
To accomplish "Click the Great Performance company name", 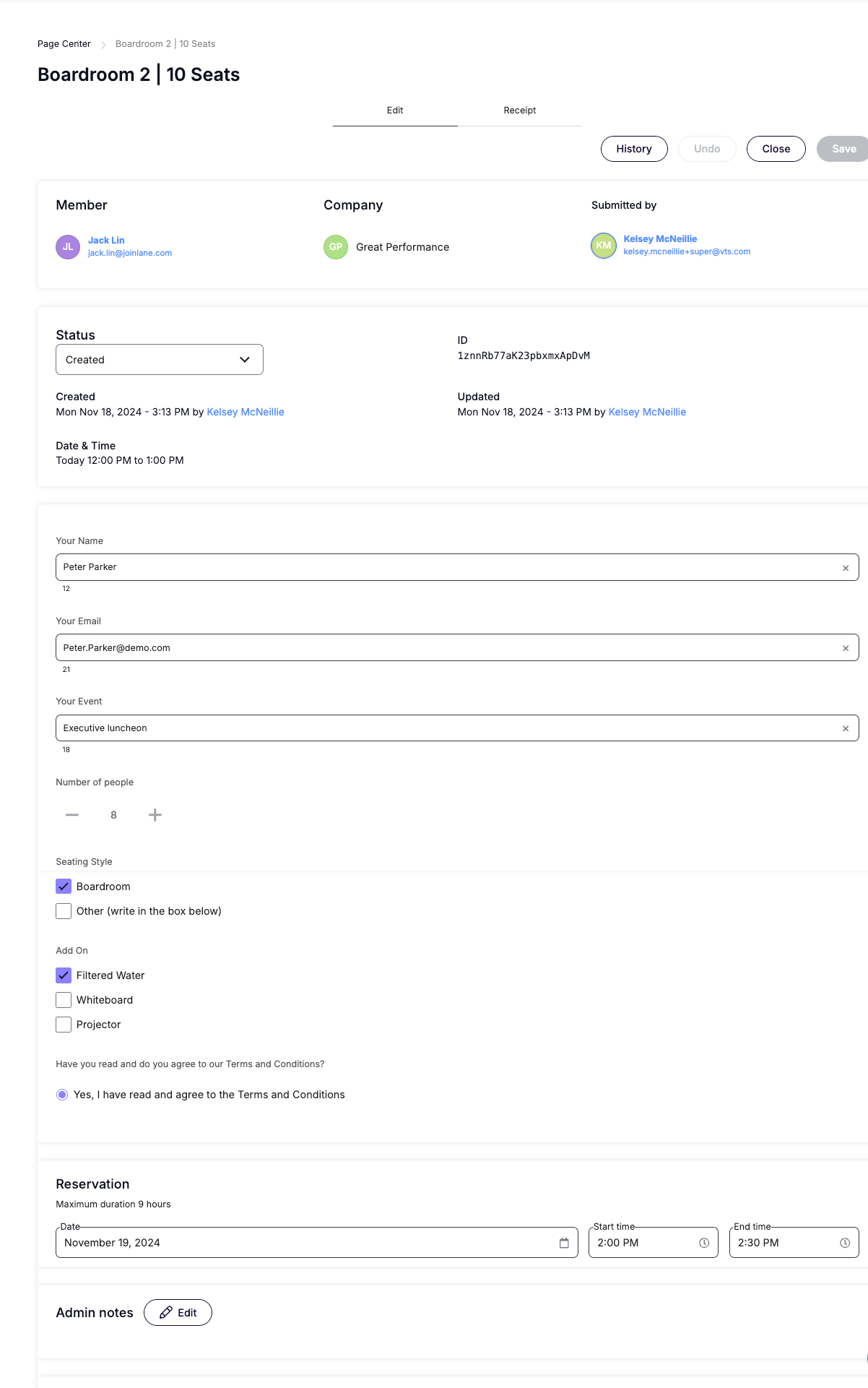I will pos(402,247).
